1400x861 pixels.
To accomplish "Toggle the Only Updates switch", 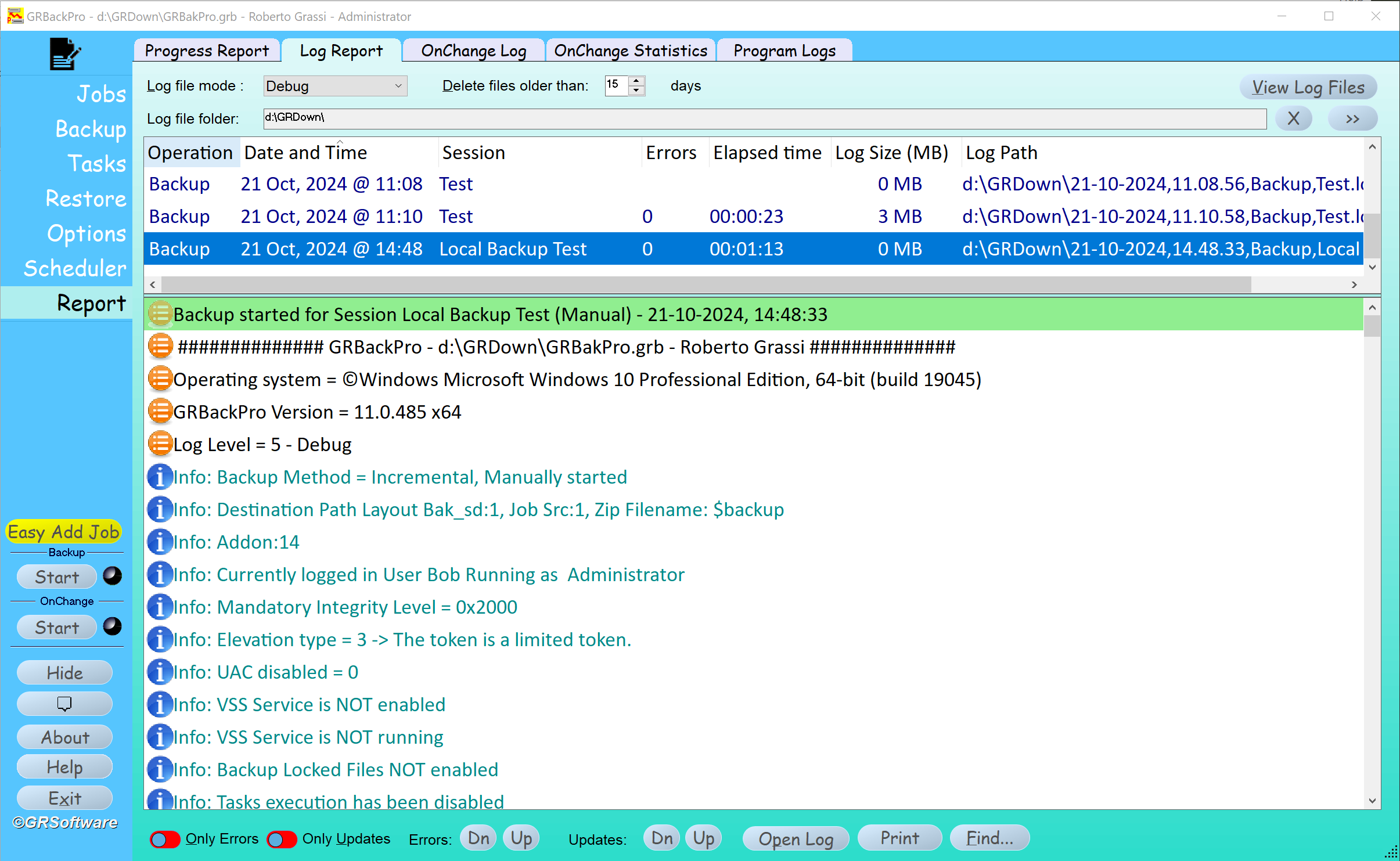I will (x=282, y=839).
